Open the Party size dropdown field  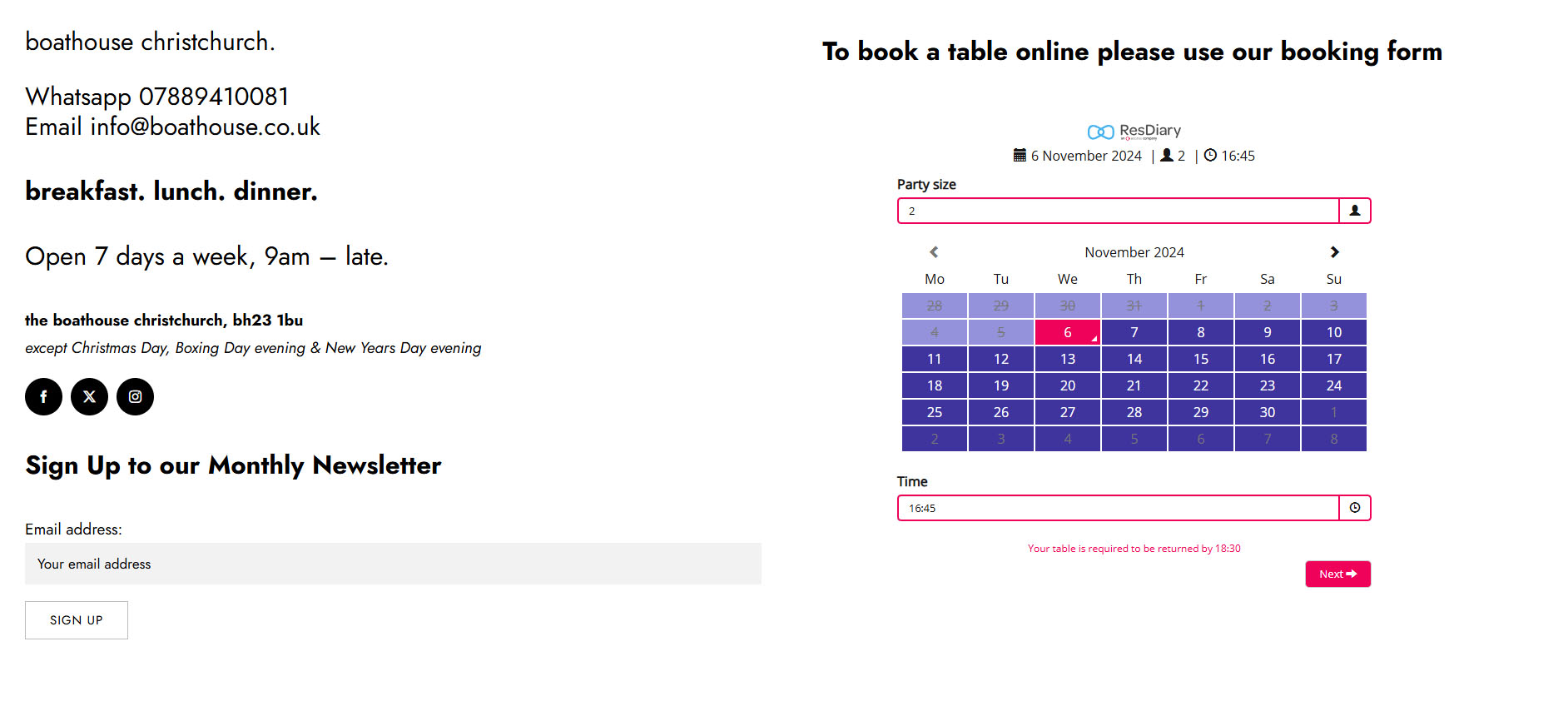click(x=1117, y=211)
